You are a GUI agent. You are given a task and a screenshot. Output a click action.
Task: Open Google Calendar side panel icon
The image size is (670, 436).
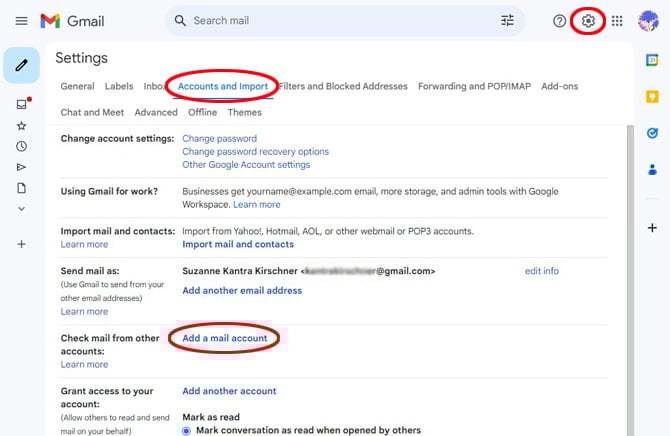pos(652,60)
